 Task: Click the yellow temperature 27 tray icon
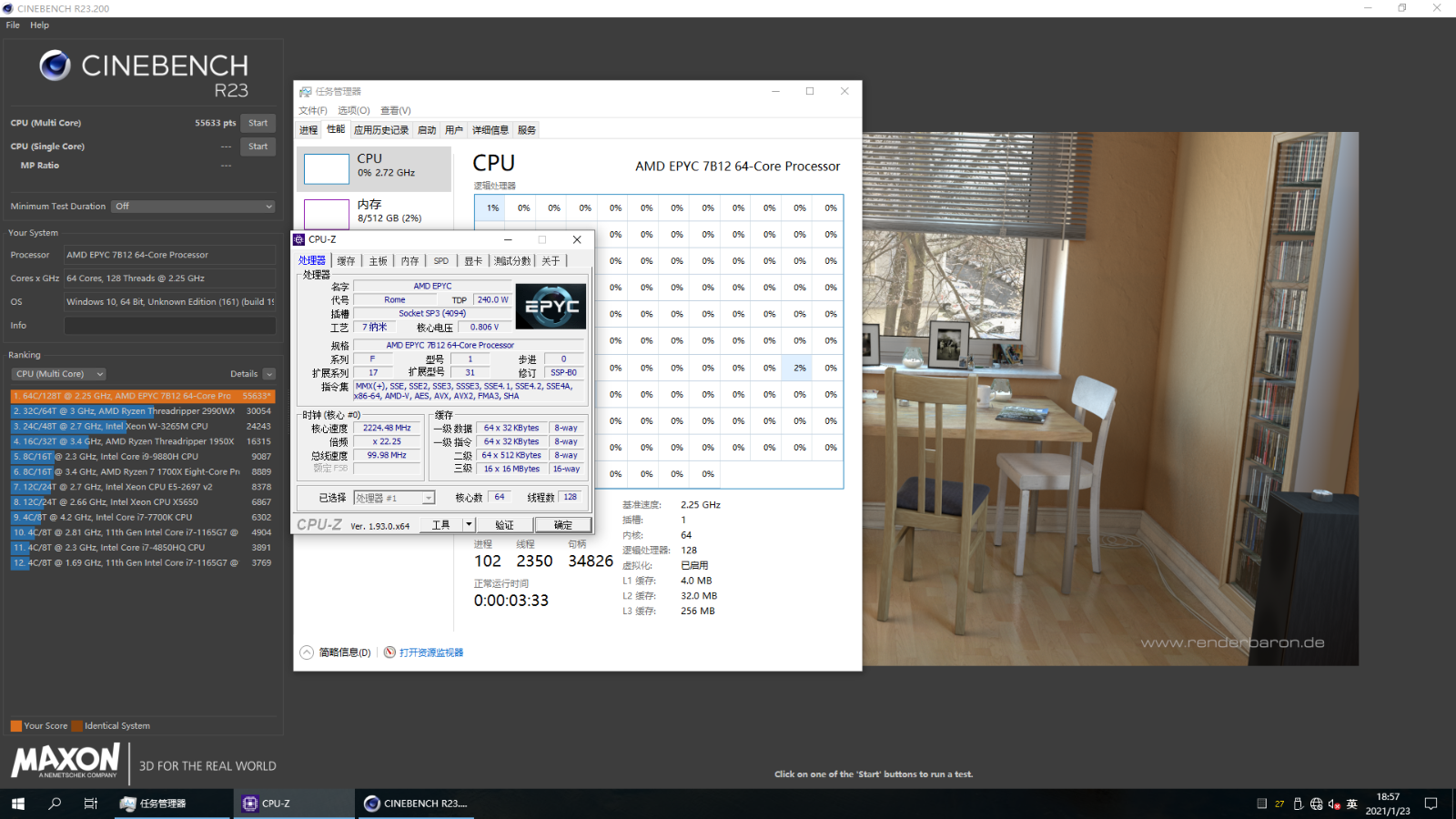[1279, 804]
